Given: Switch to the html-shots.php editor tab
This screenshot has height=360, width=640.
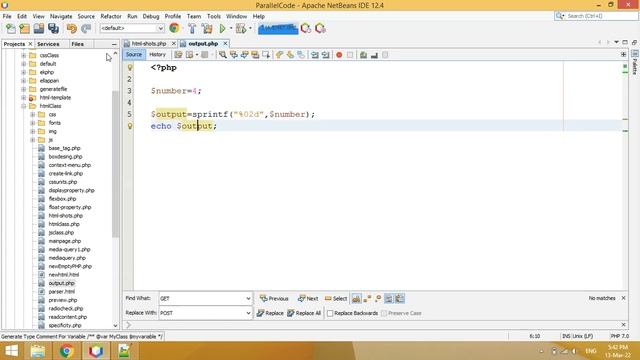Looking at the screenshot, I should pyautogui.click(x=149, y=43).
